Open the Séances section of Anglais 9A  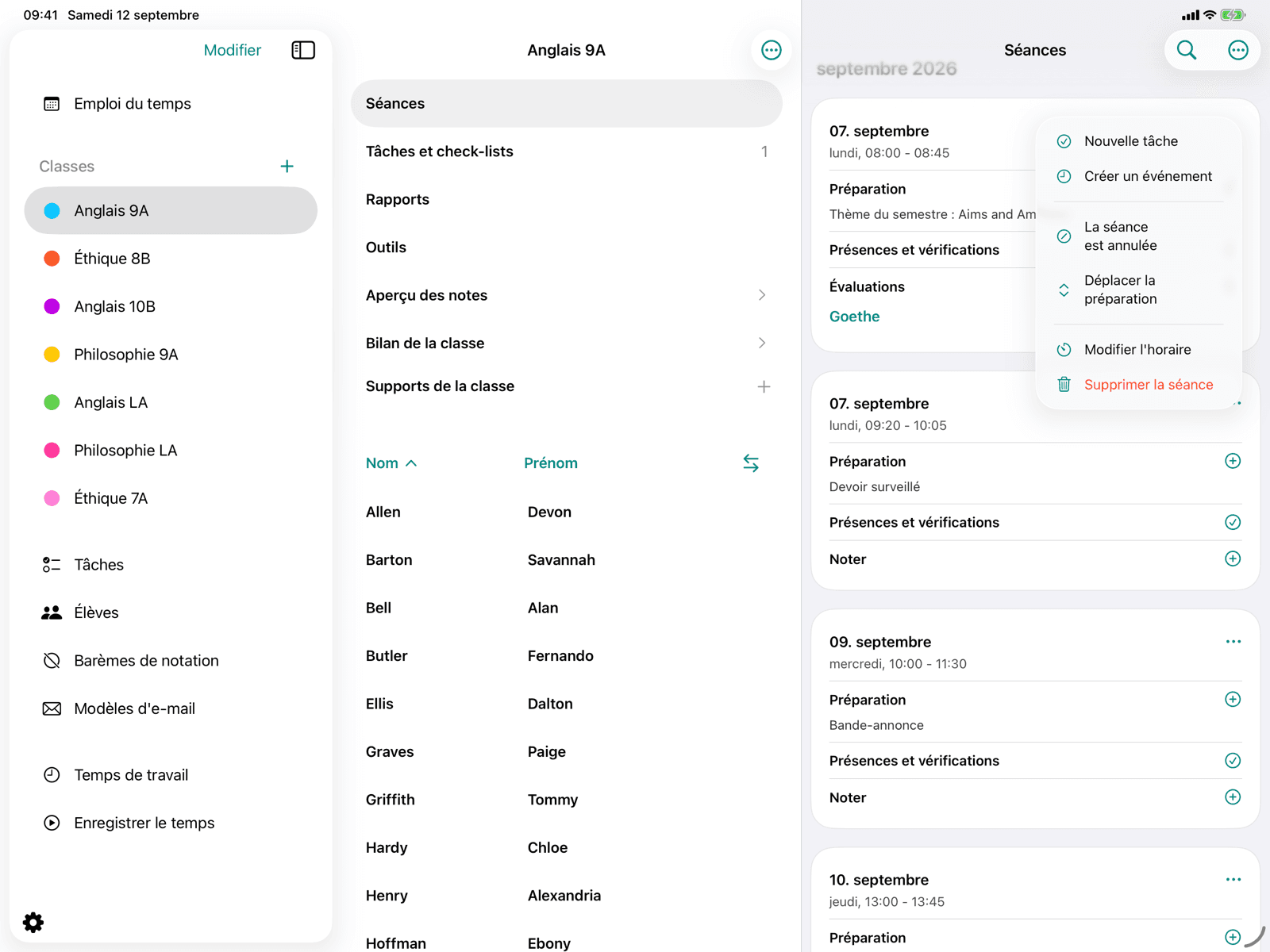(x=567, y=104)
